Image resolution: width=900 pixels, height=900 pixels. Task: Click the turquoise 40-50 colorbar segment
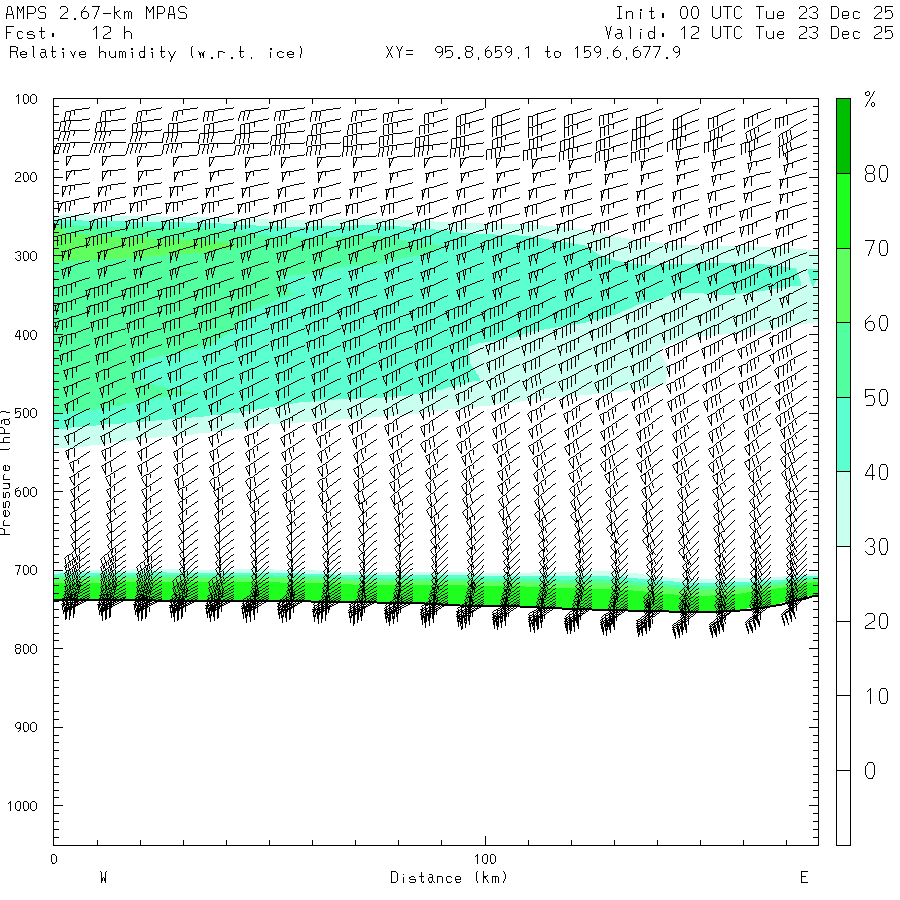(x=843, y=435)
